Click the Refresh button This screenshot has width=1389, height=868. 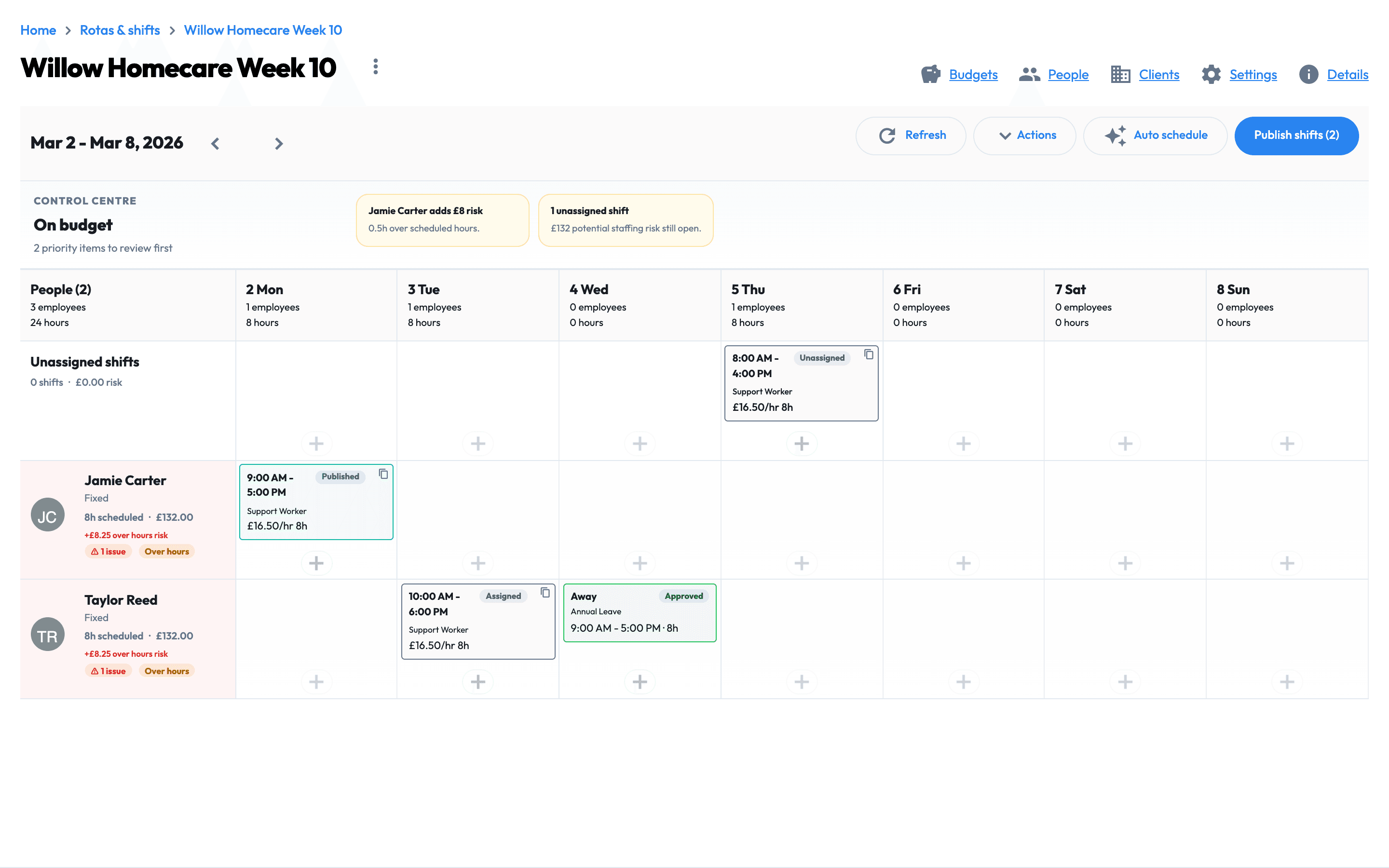tap(911, 136)
